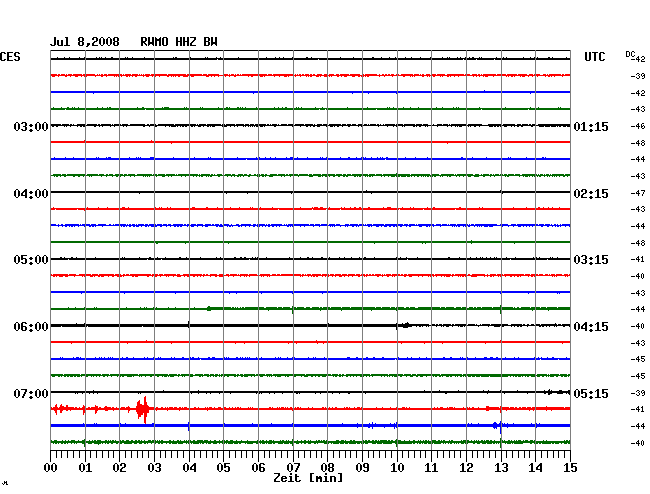Click the black disturbance at the end of 07:00 trace
Viewport: 650px width, 494px height.
click(558, 392)
